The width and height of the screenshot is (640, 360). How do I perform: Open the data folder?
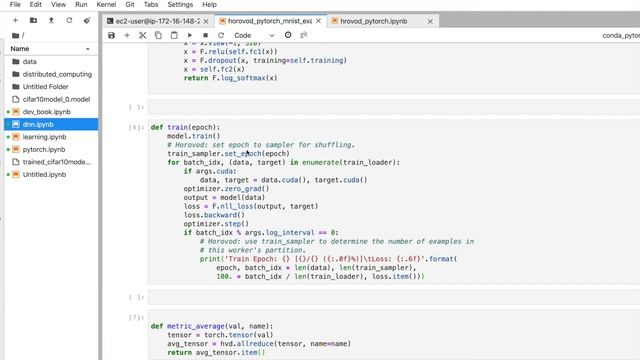pos(51,62)
